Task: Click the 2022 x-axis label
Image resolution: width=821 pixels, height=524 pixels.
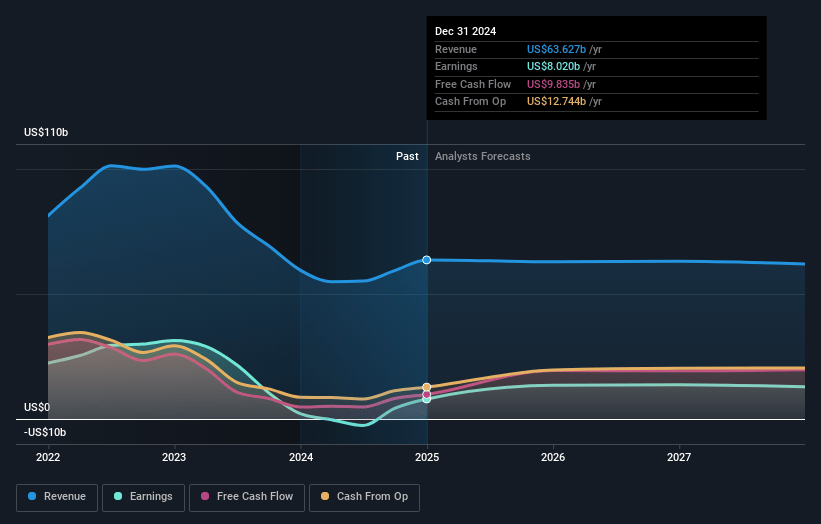Action: pos(48,457)
